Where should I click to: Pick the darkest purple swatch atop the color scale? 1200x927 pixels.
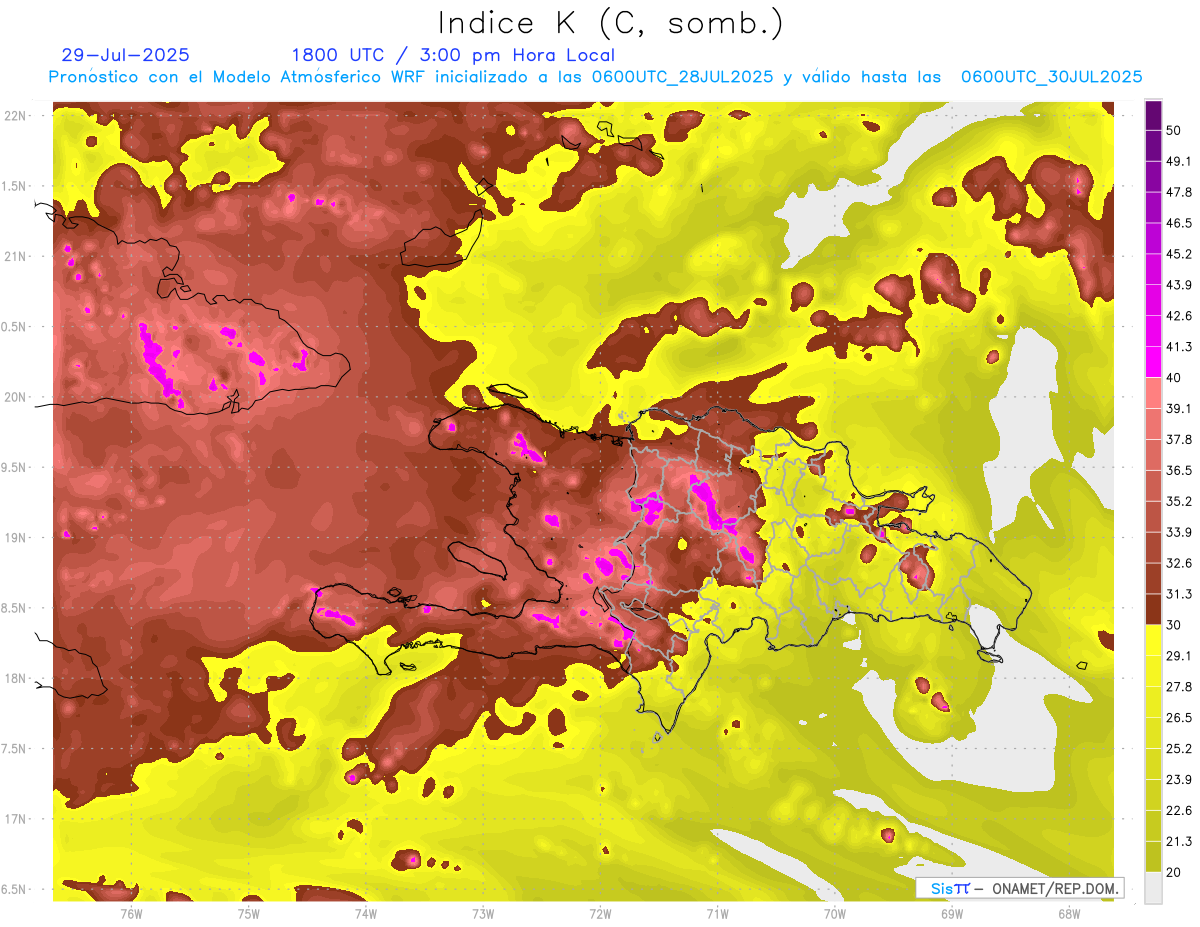(1153, 115)
